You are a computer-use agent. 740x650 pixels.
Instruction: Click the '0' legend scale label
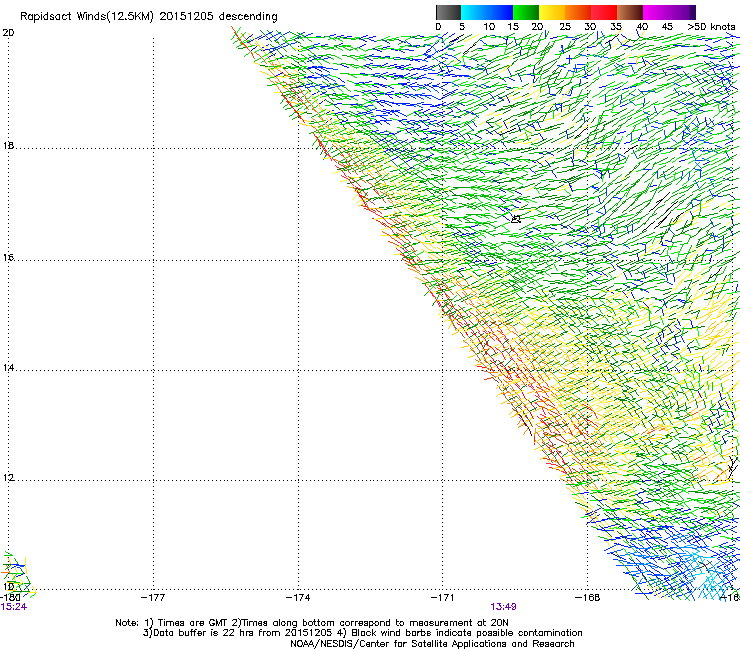pos(438,27)
